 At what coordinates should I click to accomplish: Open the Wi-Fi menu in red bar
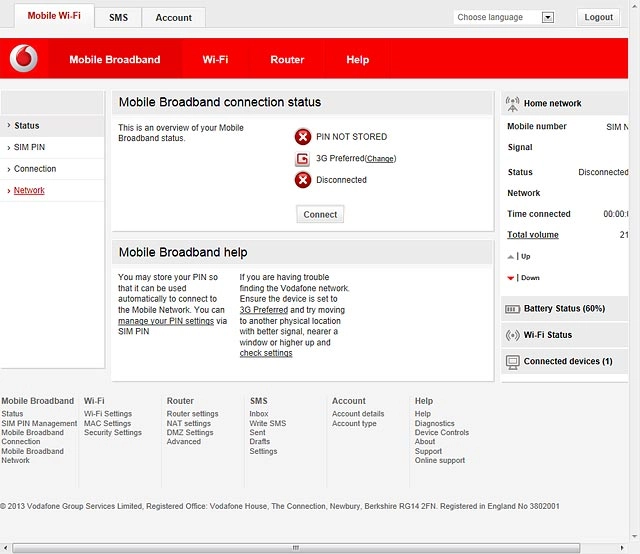coord(215,60)
